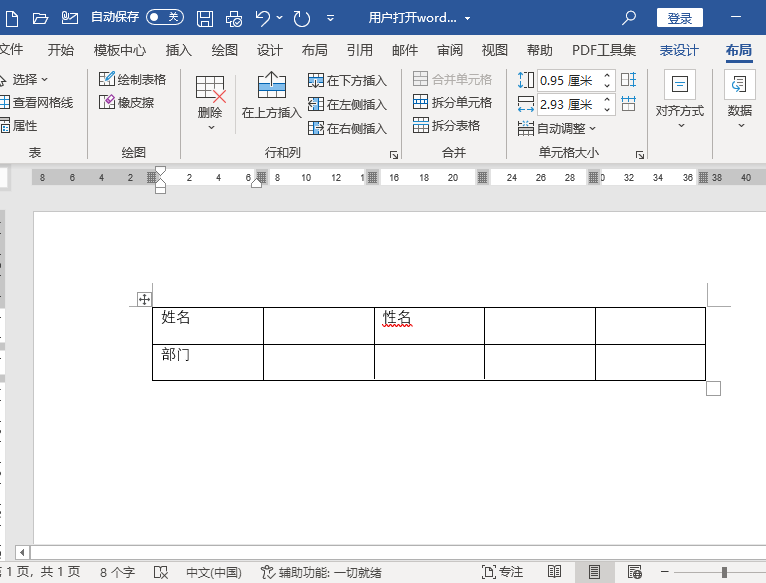Switch to Web Layout view
This screenshot has height=583, width=766.
coord(635,572)
